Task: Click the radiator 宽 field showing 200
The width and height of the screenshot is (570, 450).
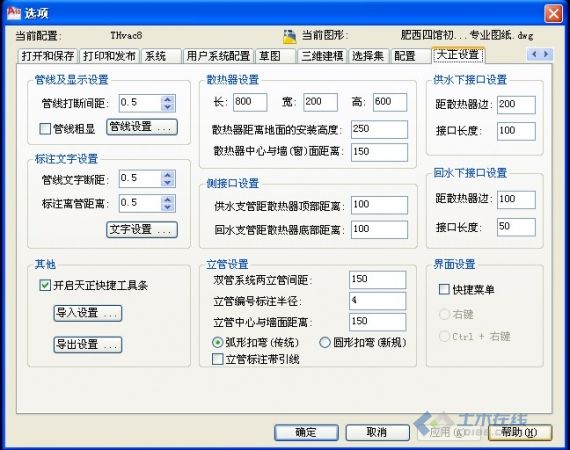Action: [x=320, y=102]
